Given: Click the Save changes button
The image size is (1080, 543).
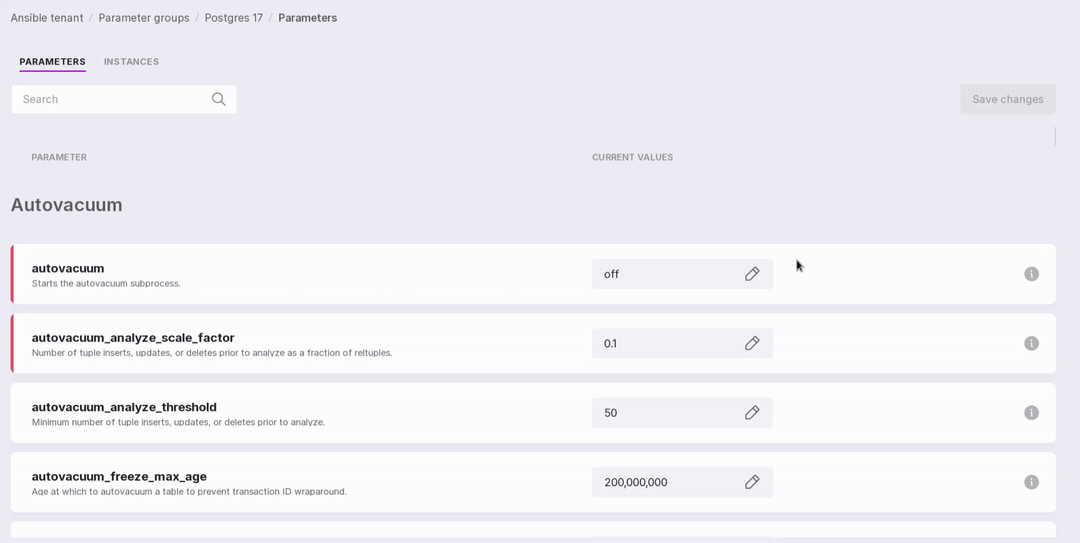Looking at the screenshot, I should [x=1007, y=99].
